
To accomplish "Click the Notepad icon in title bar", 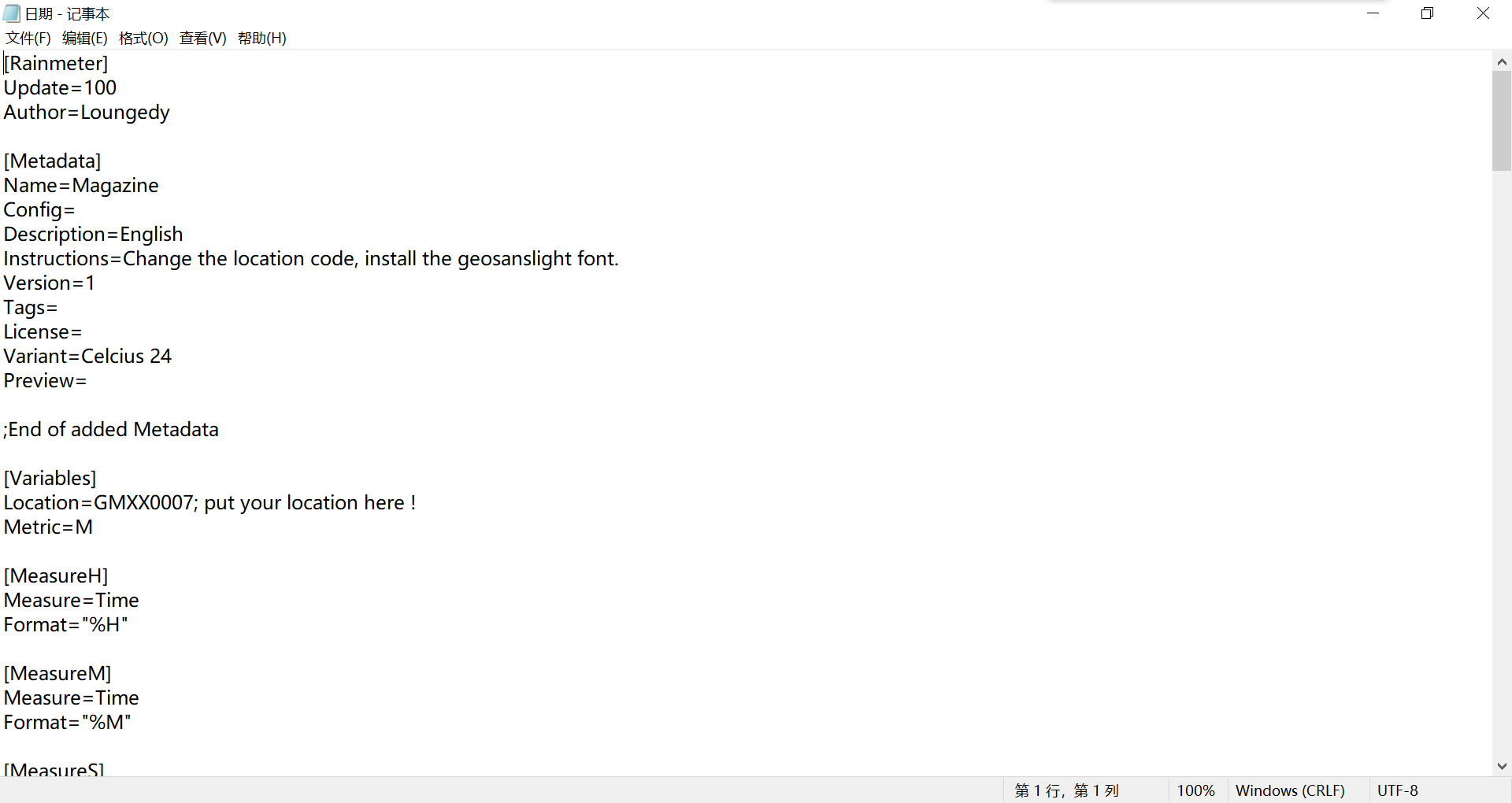I will click(12, 13).
